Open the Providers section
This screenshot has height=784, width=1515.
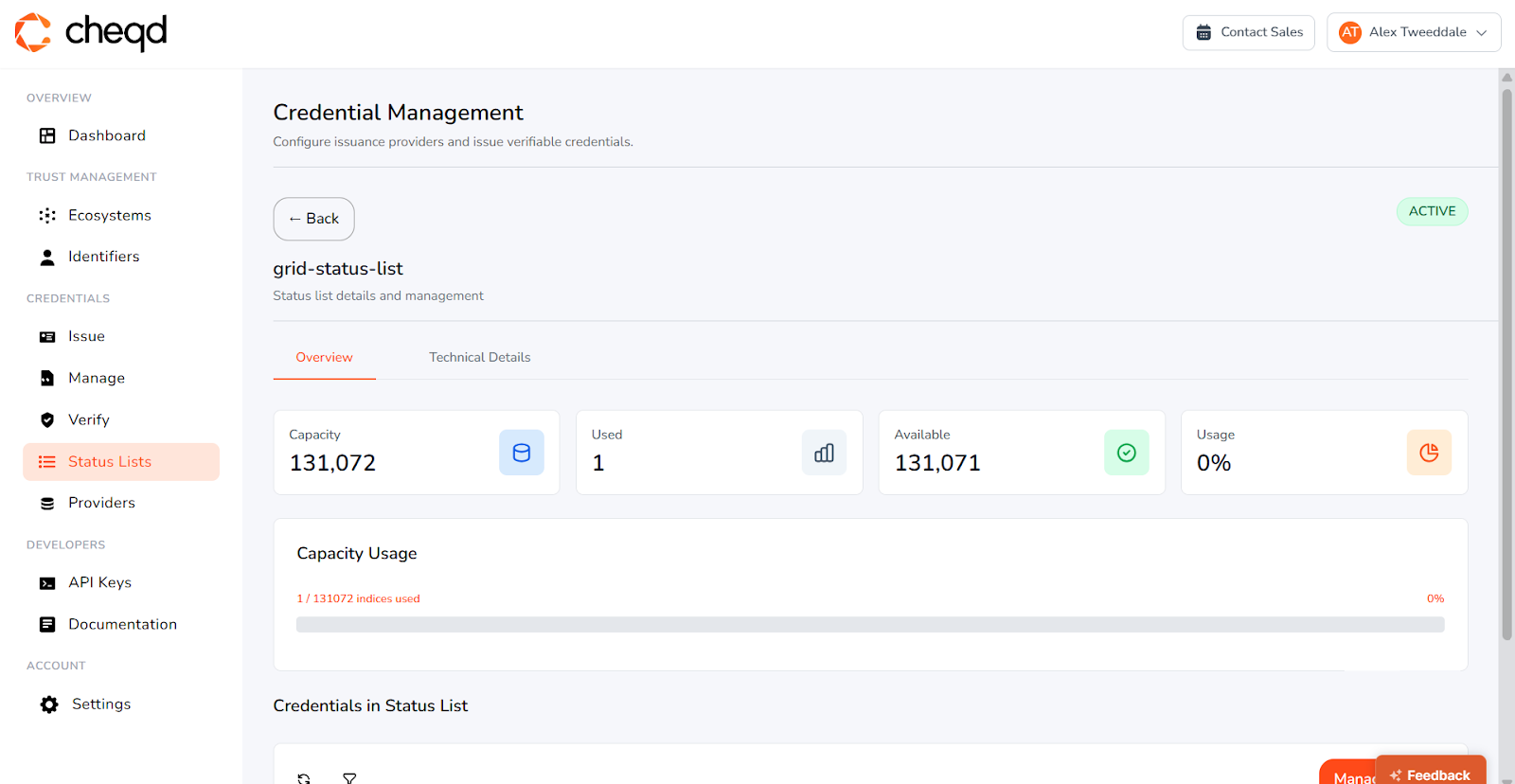pos(101,503)
